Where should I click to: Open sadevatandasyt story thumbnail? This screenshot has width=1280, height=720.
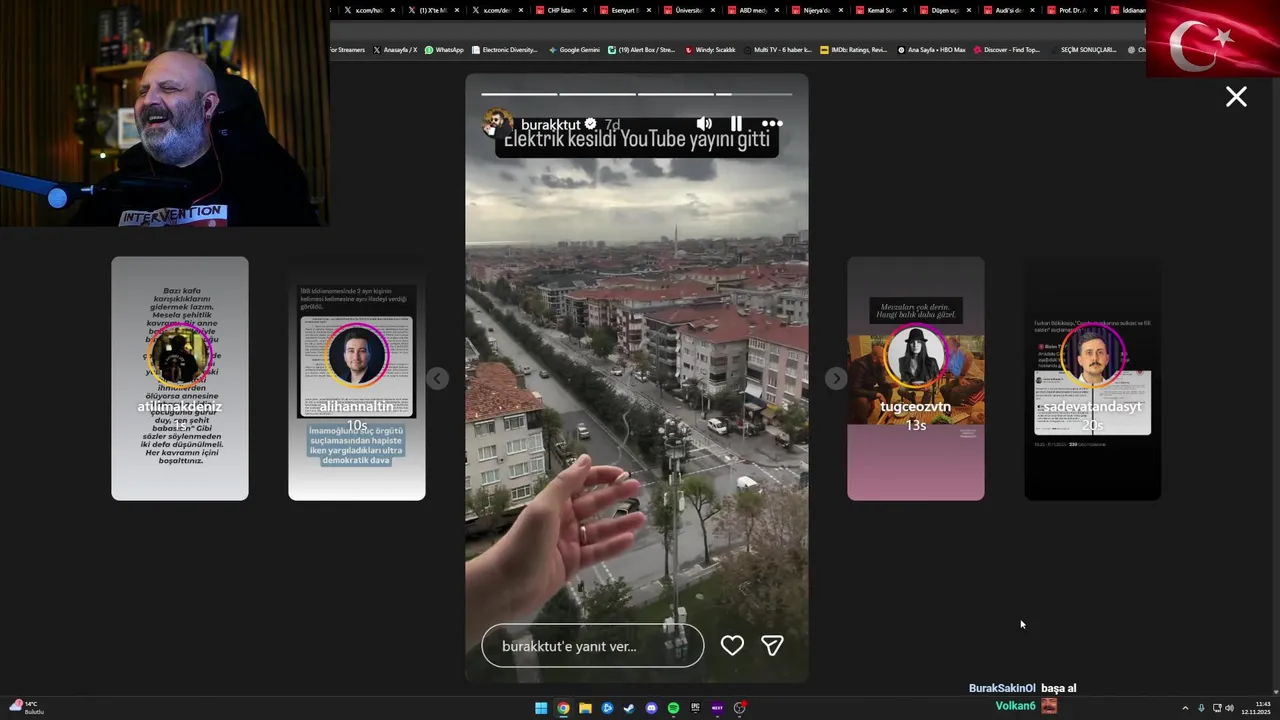tap(1093, 378)
